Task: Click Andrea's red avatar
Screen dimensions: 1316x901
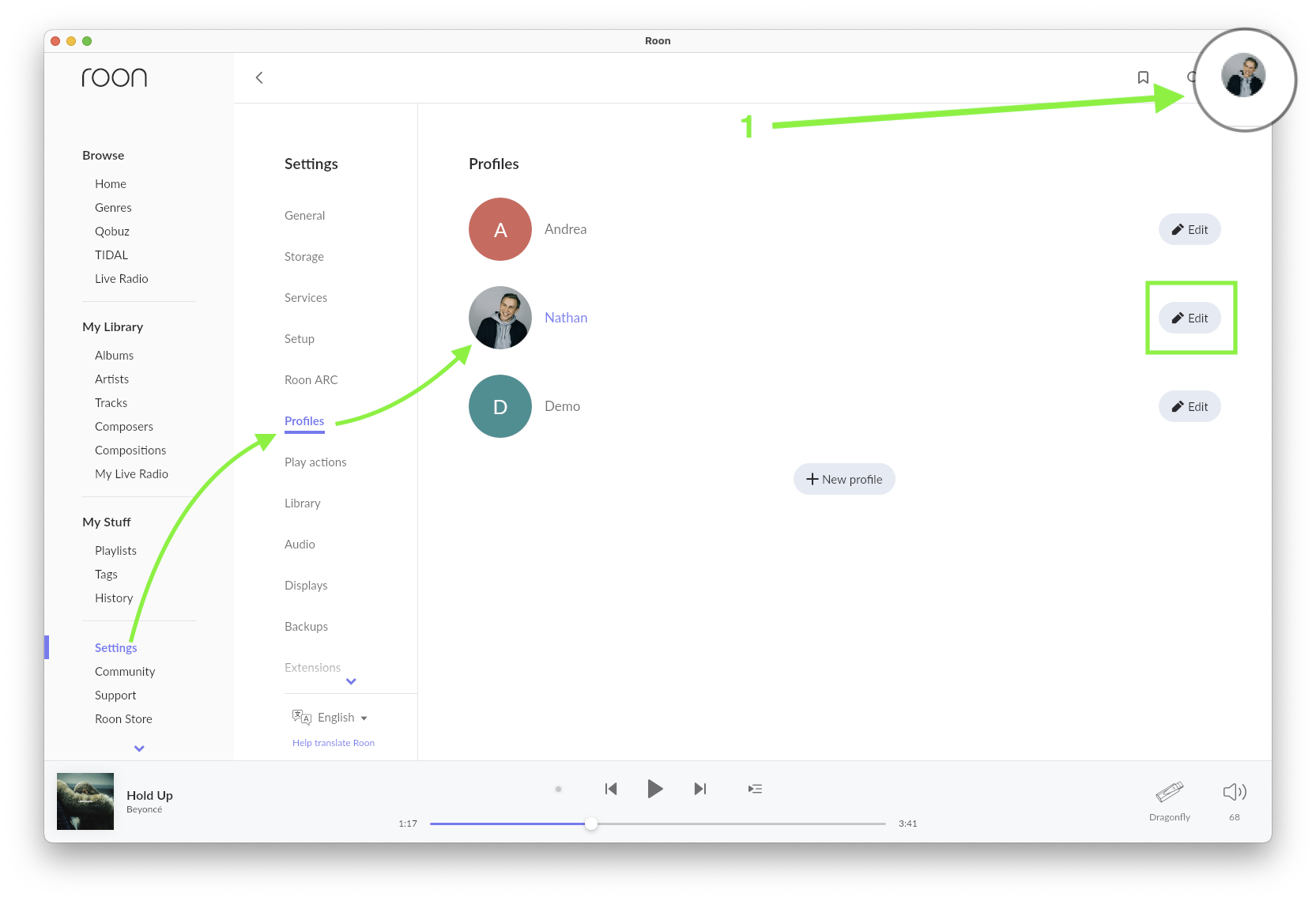Action: pyautogui.click(x=500, y=229)
